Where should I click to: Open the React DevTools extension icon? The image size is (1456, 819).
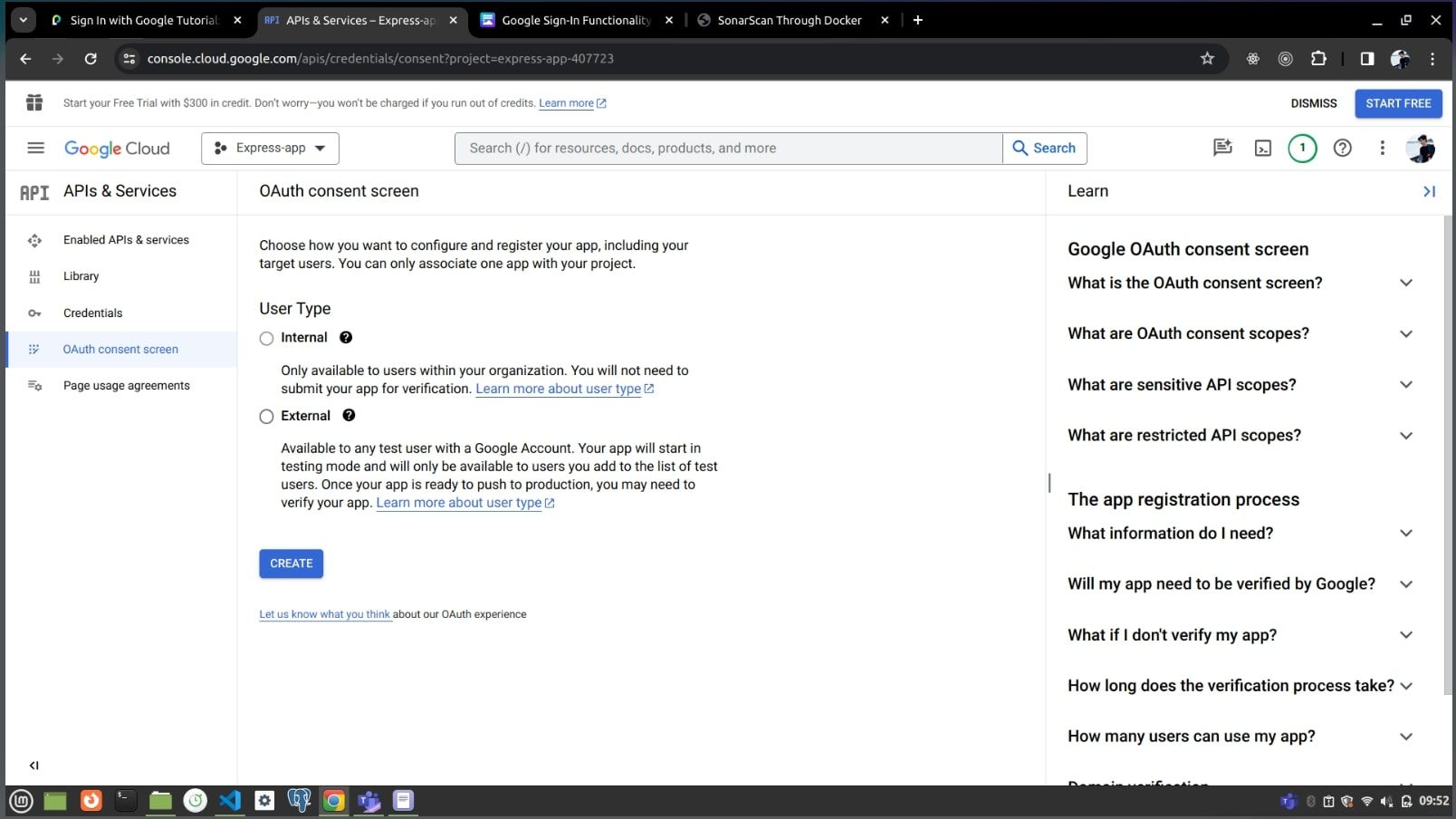pyautogui.click(x=1253, y=59)
